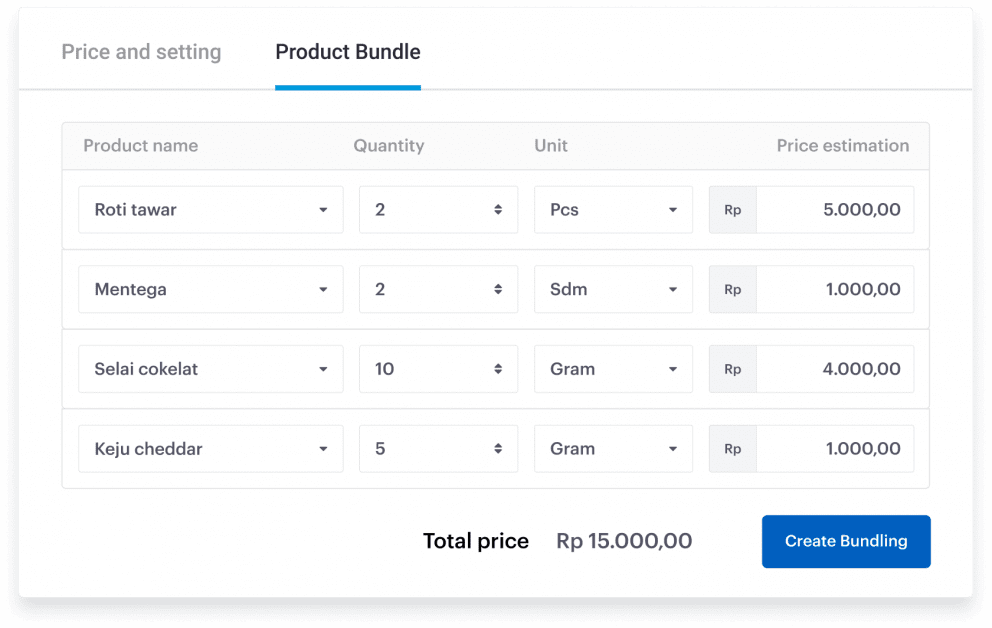This screenshot has height=628, width=992.
Task: Increase the Mentega quantity with the stepper
Action: (x=497, y=285)
